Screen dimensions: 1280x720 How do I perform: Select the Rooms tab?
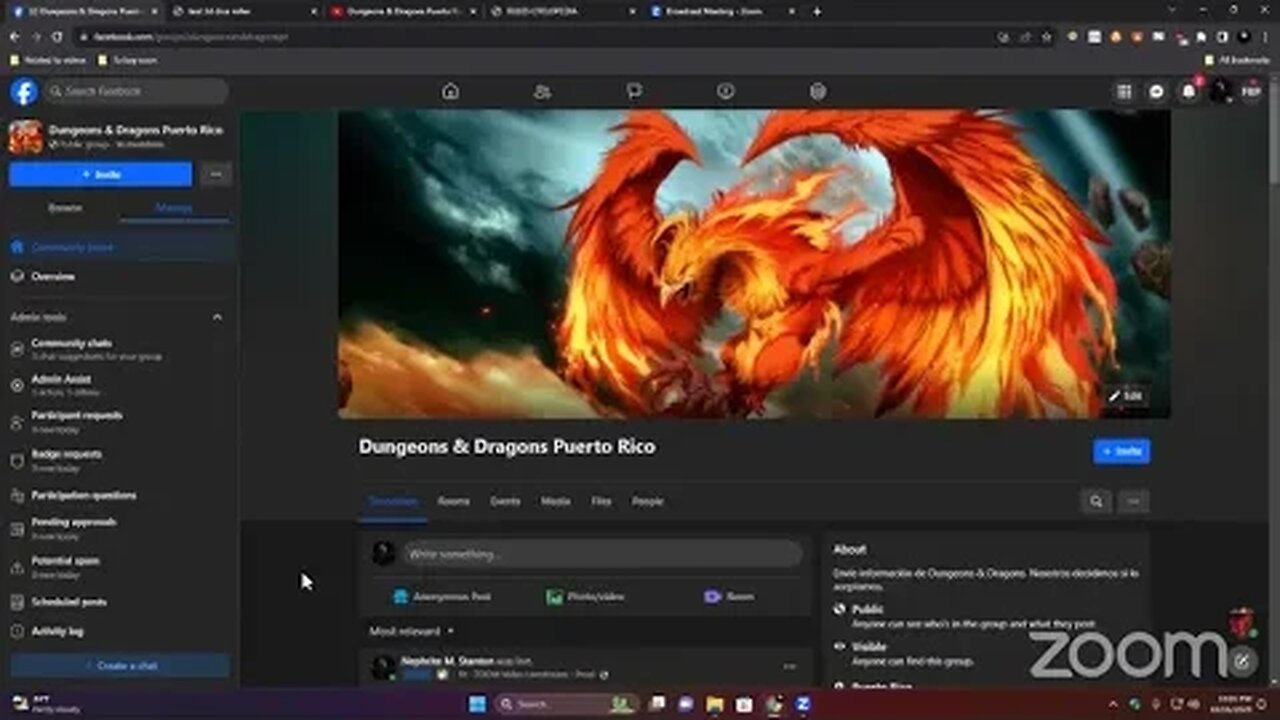(453, 501)
